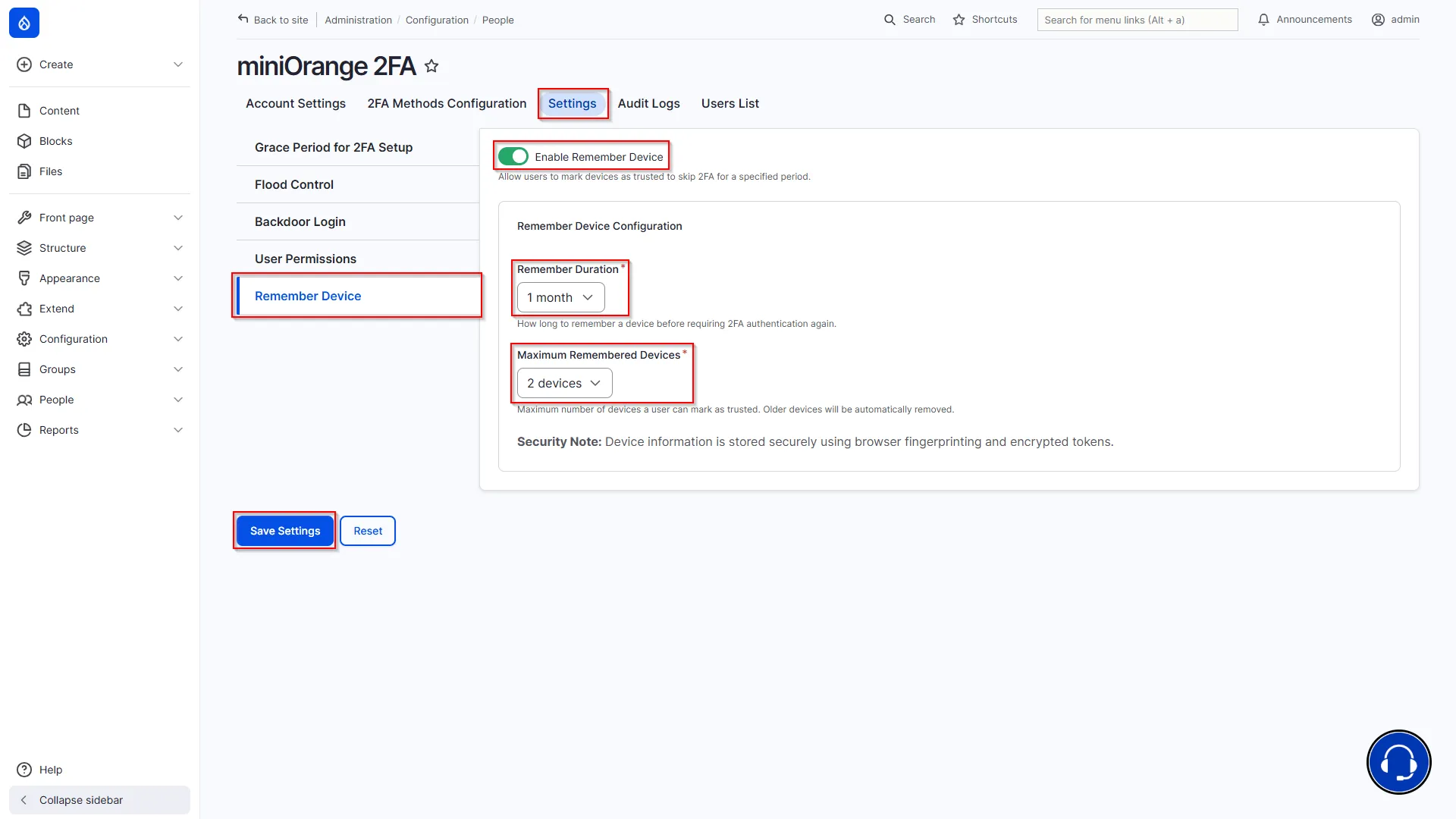Open the 2FA Methods Configuration tab
This screenshot has height=819, width=1456.
point(447,103)
